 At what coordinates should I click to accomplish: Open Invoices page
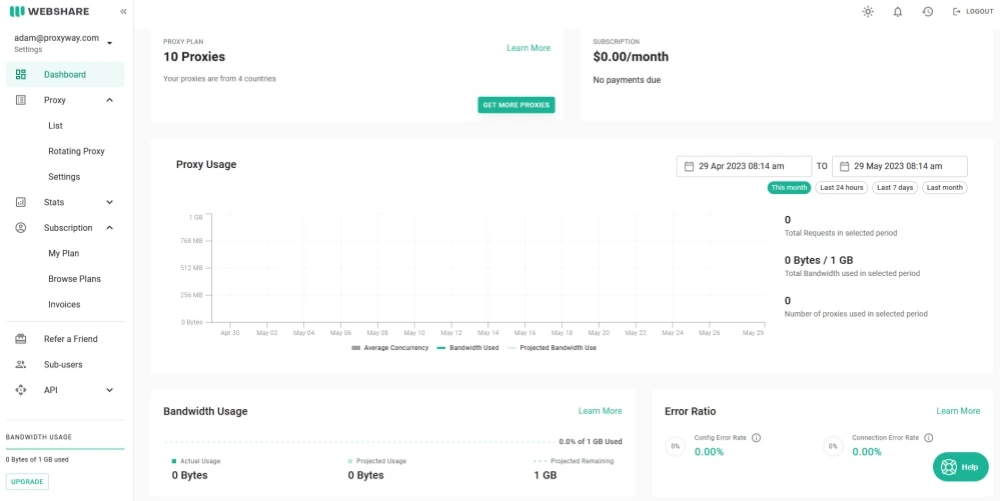tap(64, 304)
